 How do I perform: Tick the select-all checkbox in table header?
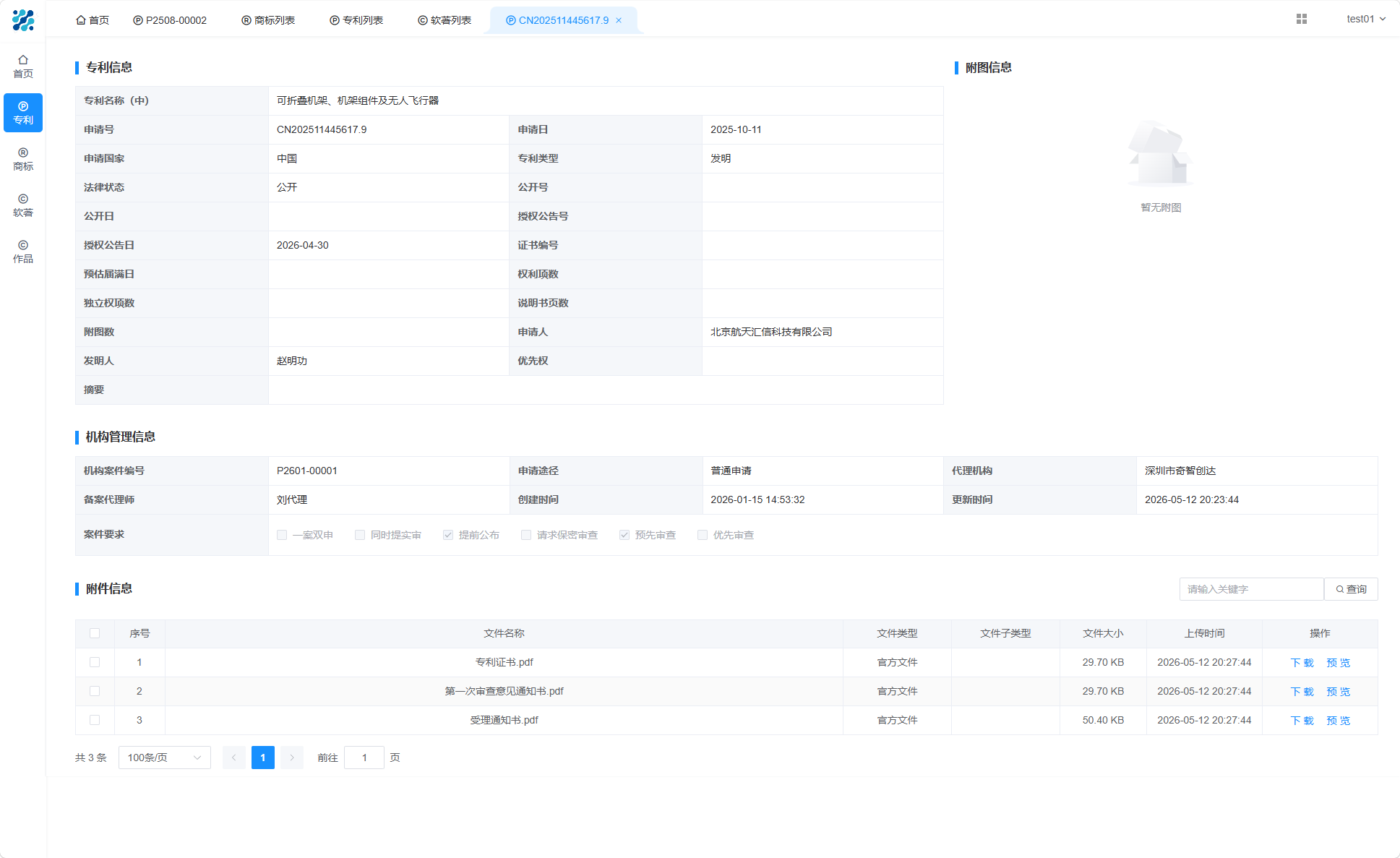[x=95, y=633]
